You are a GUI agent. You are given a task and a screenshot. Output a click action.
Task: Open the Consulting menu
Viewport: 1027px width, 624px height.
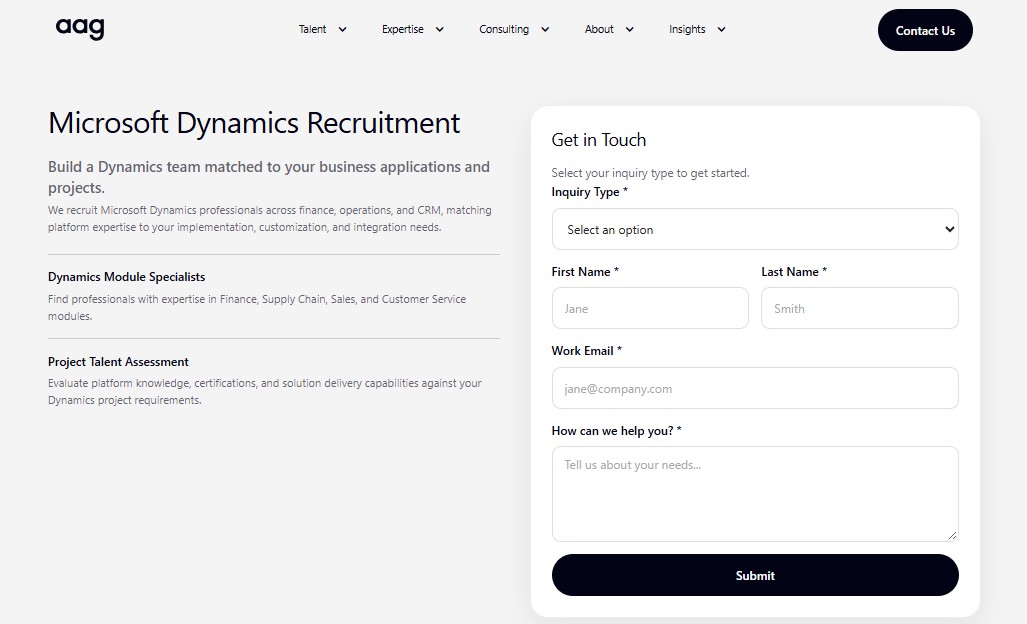pyautogui.click(x=504, y=29)
